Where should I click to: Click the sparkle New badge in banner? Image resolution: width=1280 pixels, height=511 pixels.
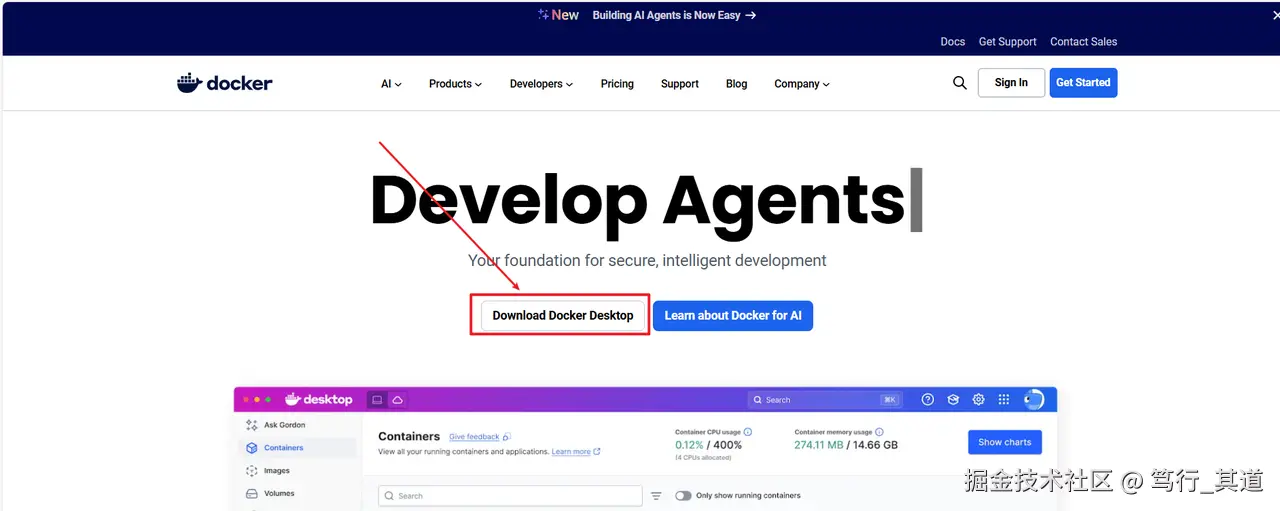558,15
